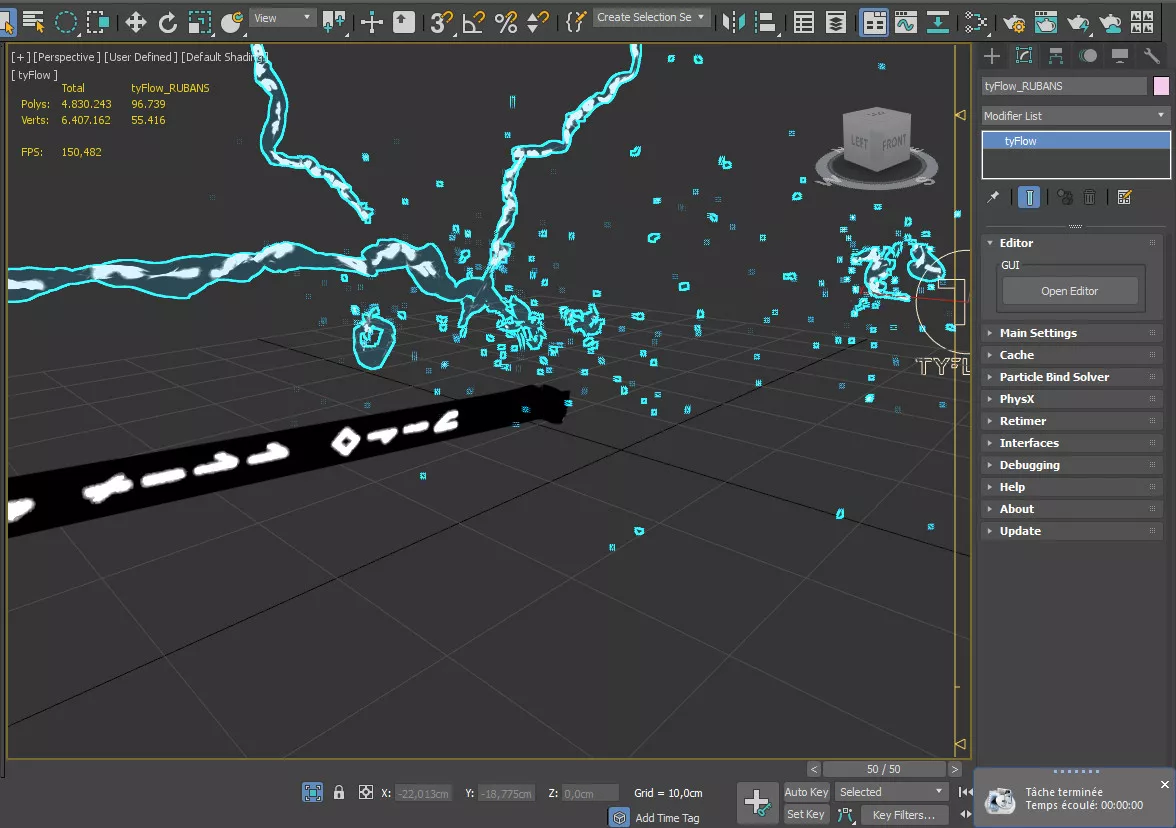This screenshot has width=1176, height=828.
Task: Open the Curve Editor
Action: pos(906,21)
